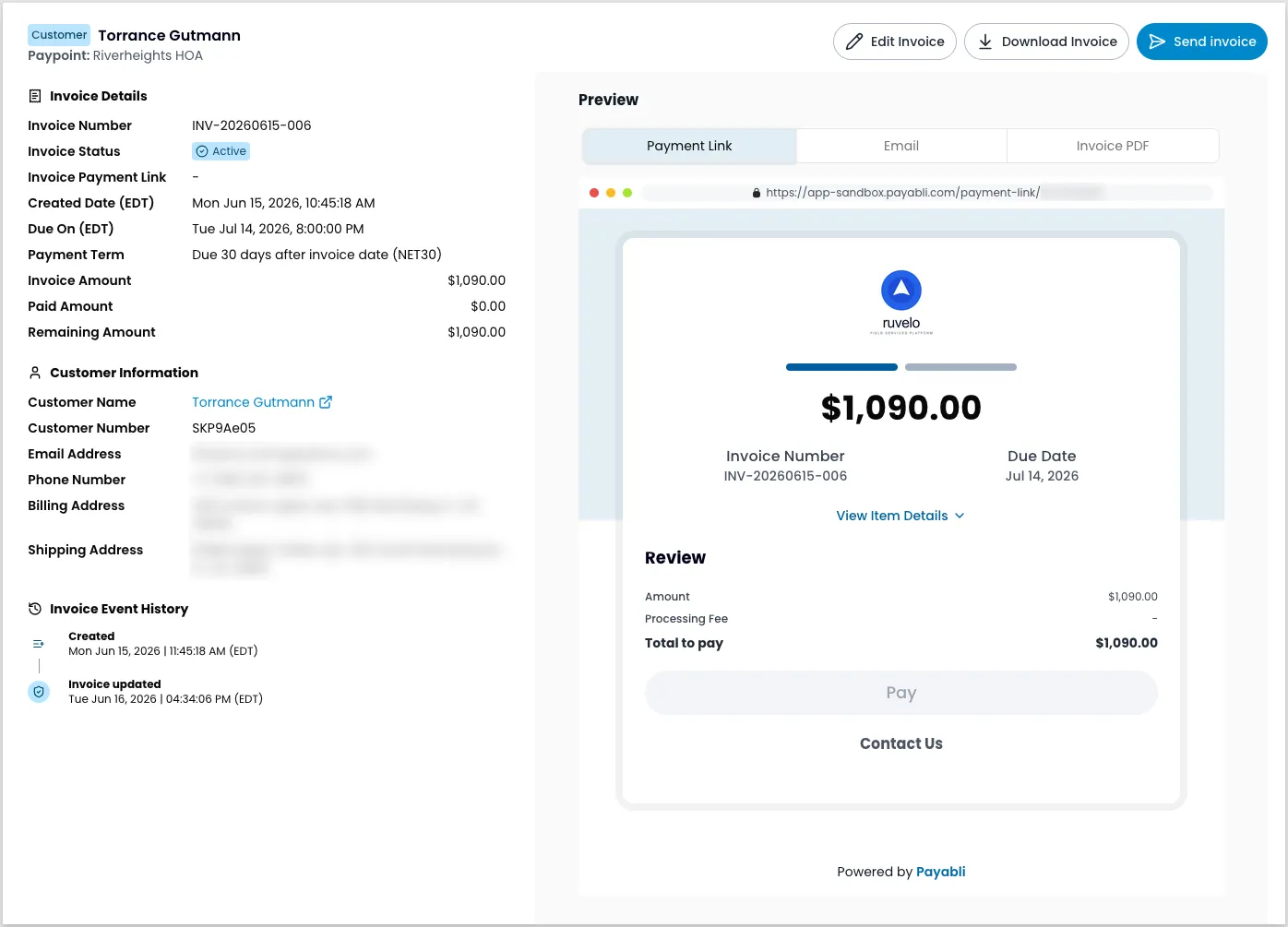Screen dimensions: 1288x927
Task: Click the lock icon in preview URL bar
Action: (x=757, y=193)
